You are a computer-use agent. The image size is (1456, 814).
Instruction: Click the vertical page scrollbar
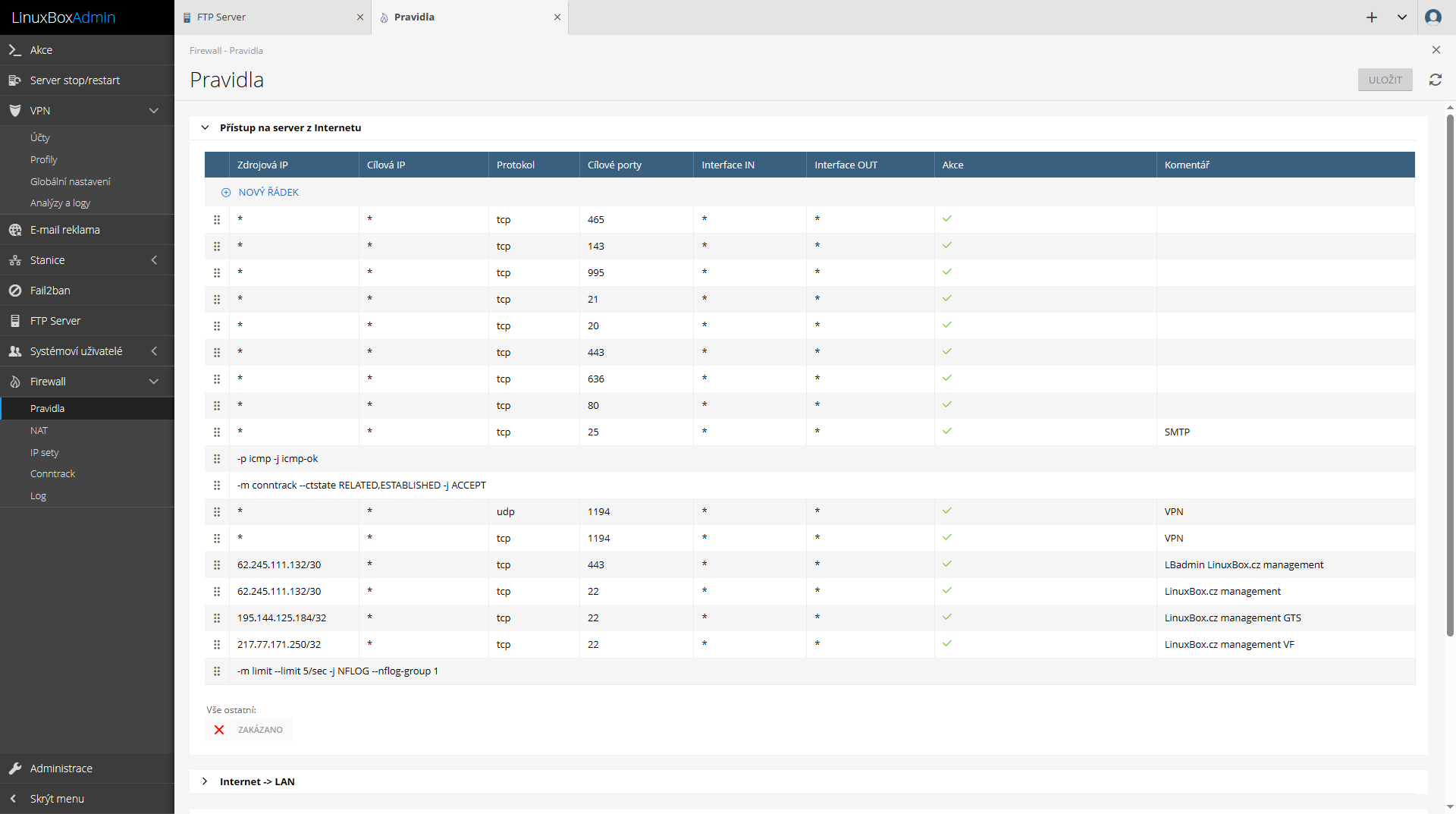pos(1450,375)
